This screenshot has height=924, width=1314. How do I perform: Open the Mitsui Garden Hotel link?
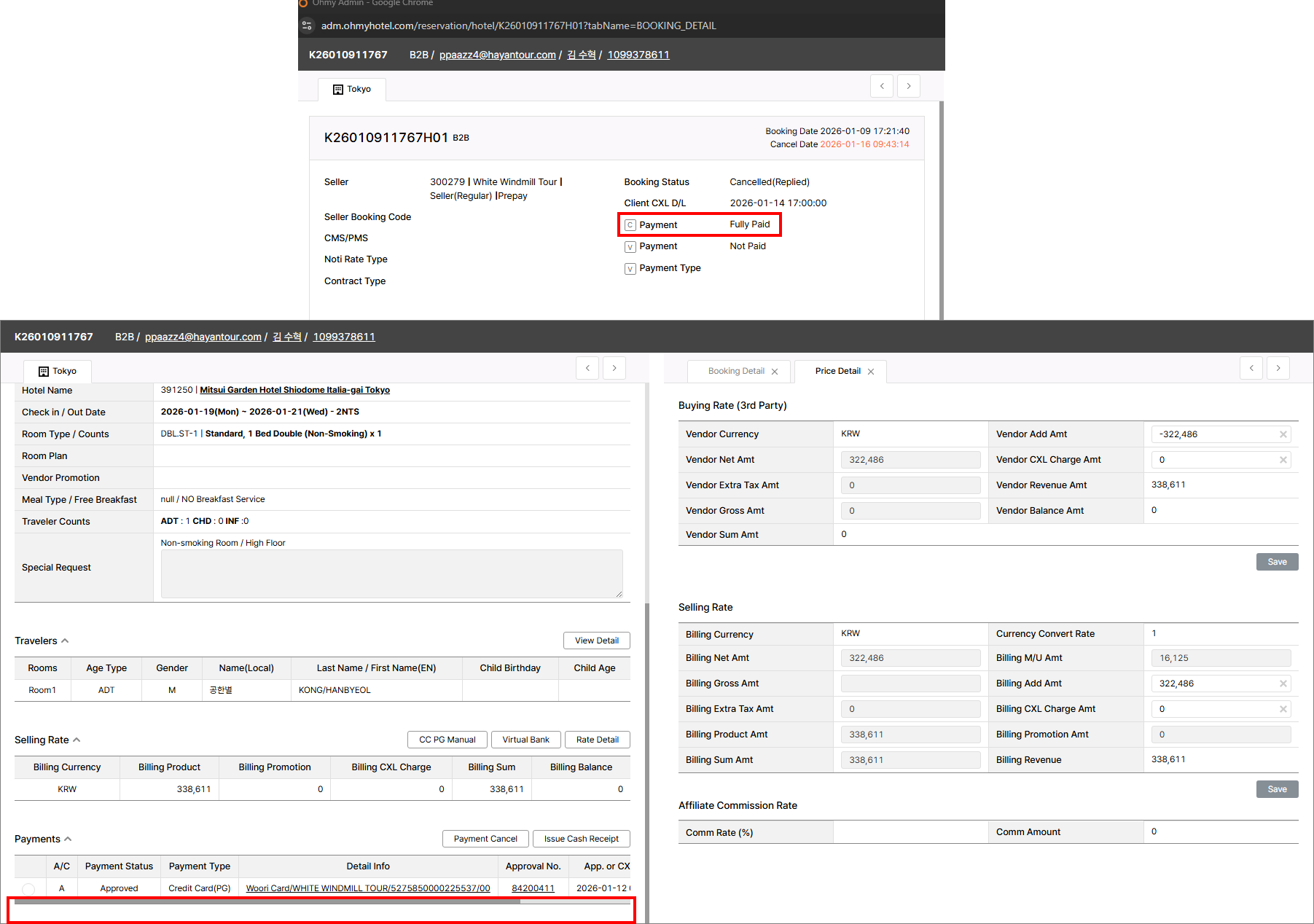pyautogui.click(x=294, y=390)
